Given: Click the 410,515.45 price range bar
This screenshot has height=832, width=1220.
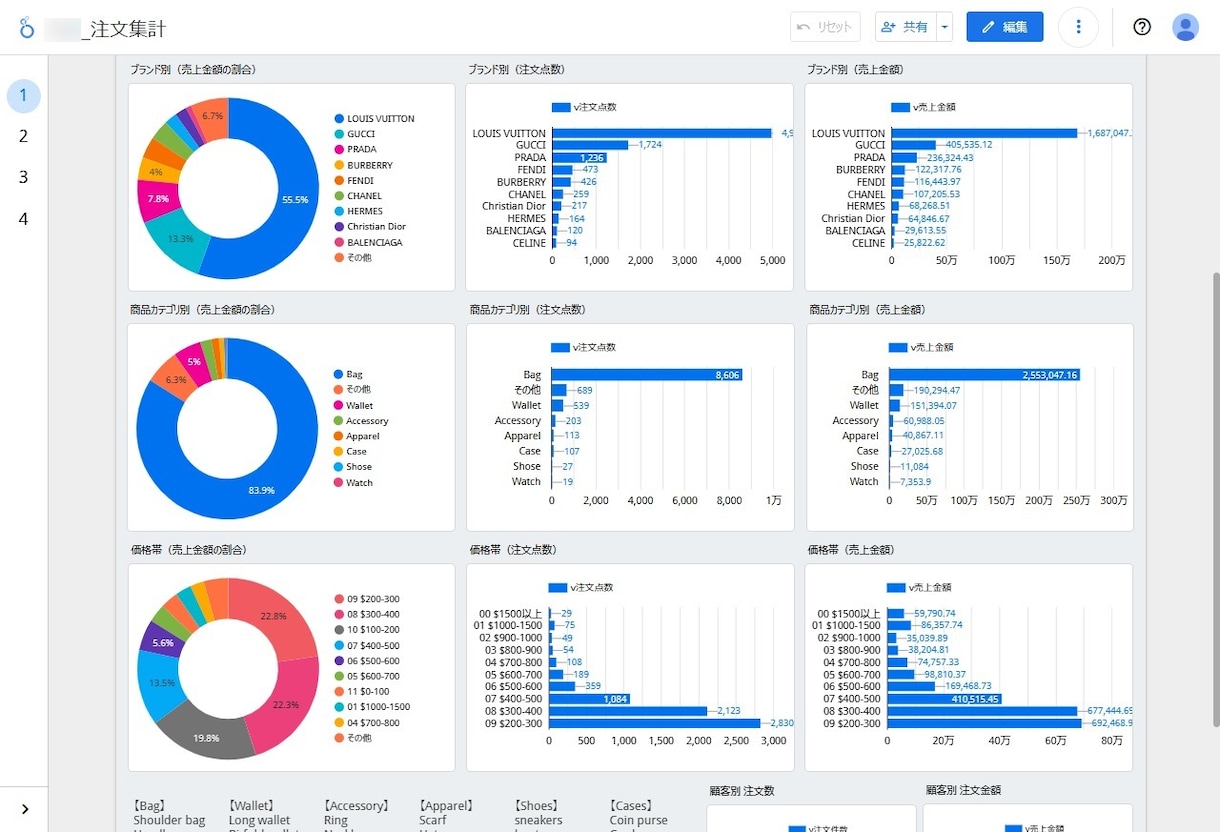Looking at the screenshot, I should click(946, 699).
